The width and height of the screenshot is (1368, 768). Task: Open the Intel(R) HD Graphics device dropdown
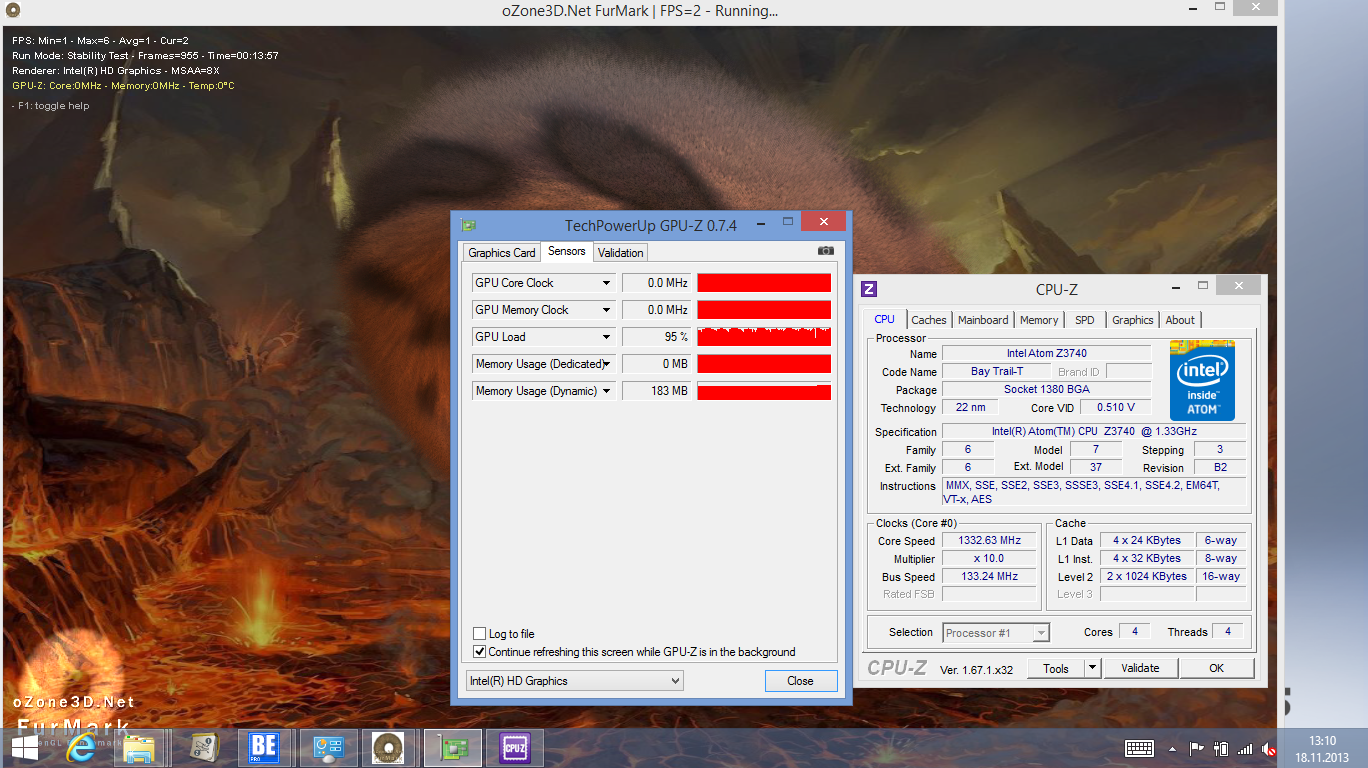click(575, 681)
